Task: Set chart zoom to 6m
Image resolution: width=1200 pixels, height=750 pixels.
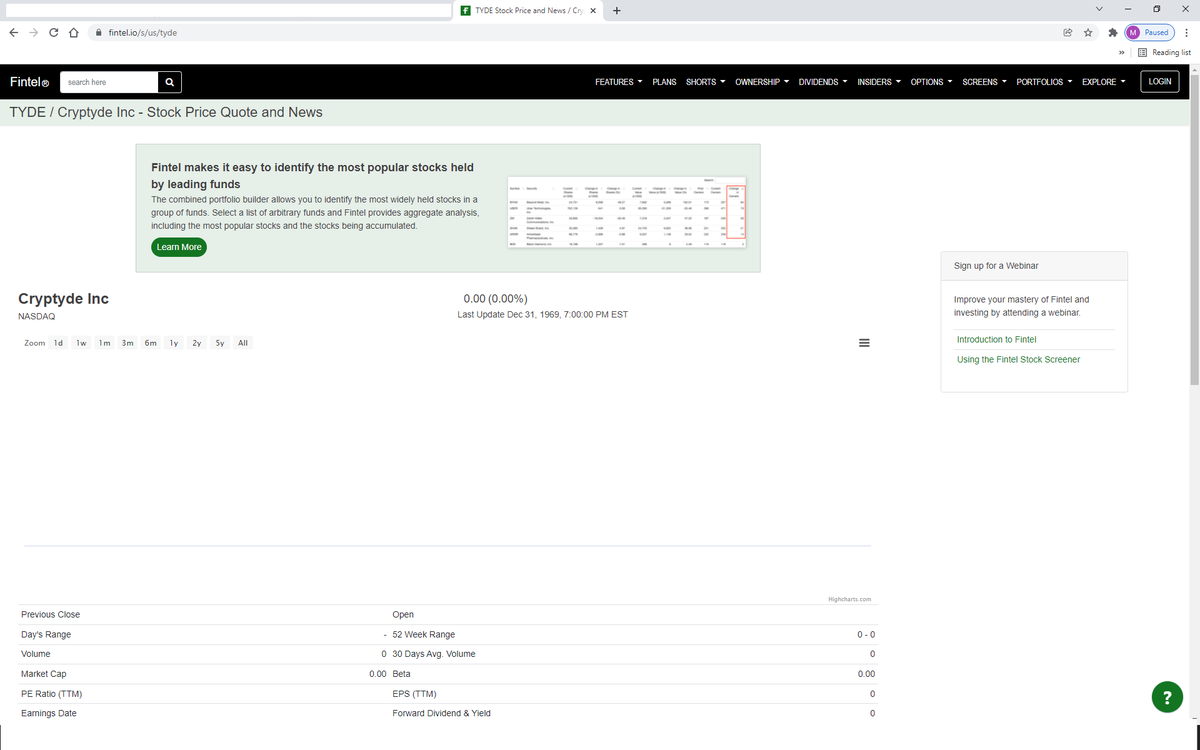Action: (150, 343)
